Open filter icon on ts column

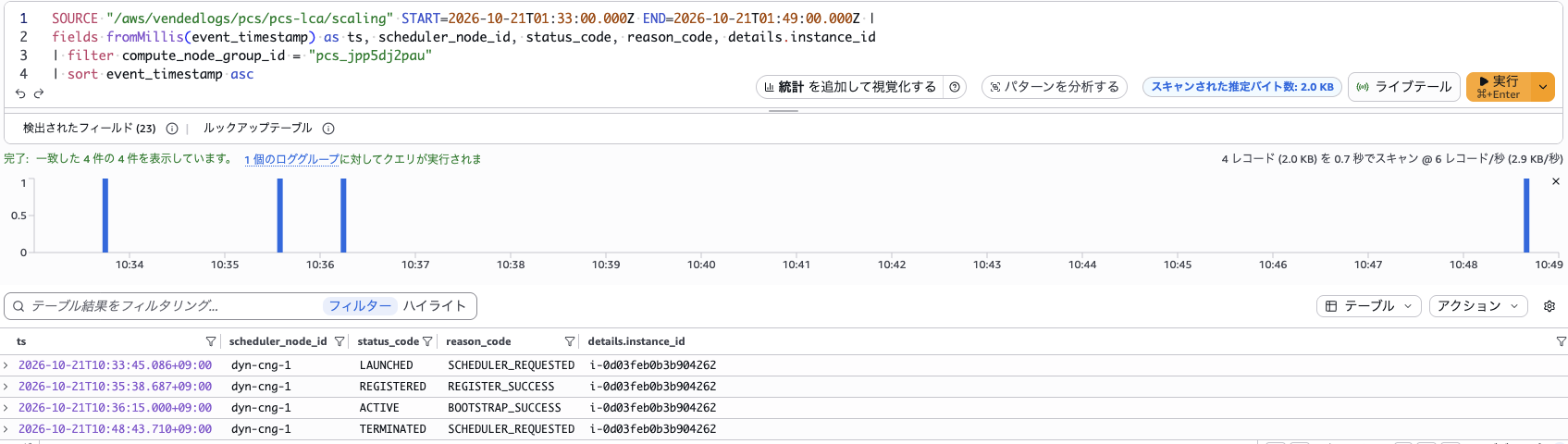211,341
